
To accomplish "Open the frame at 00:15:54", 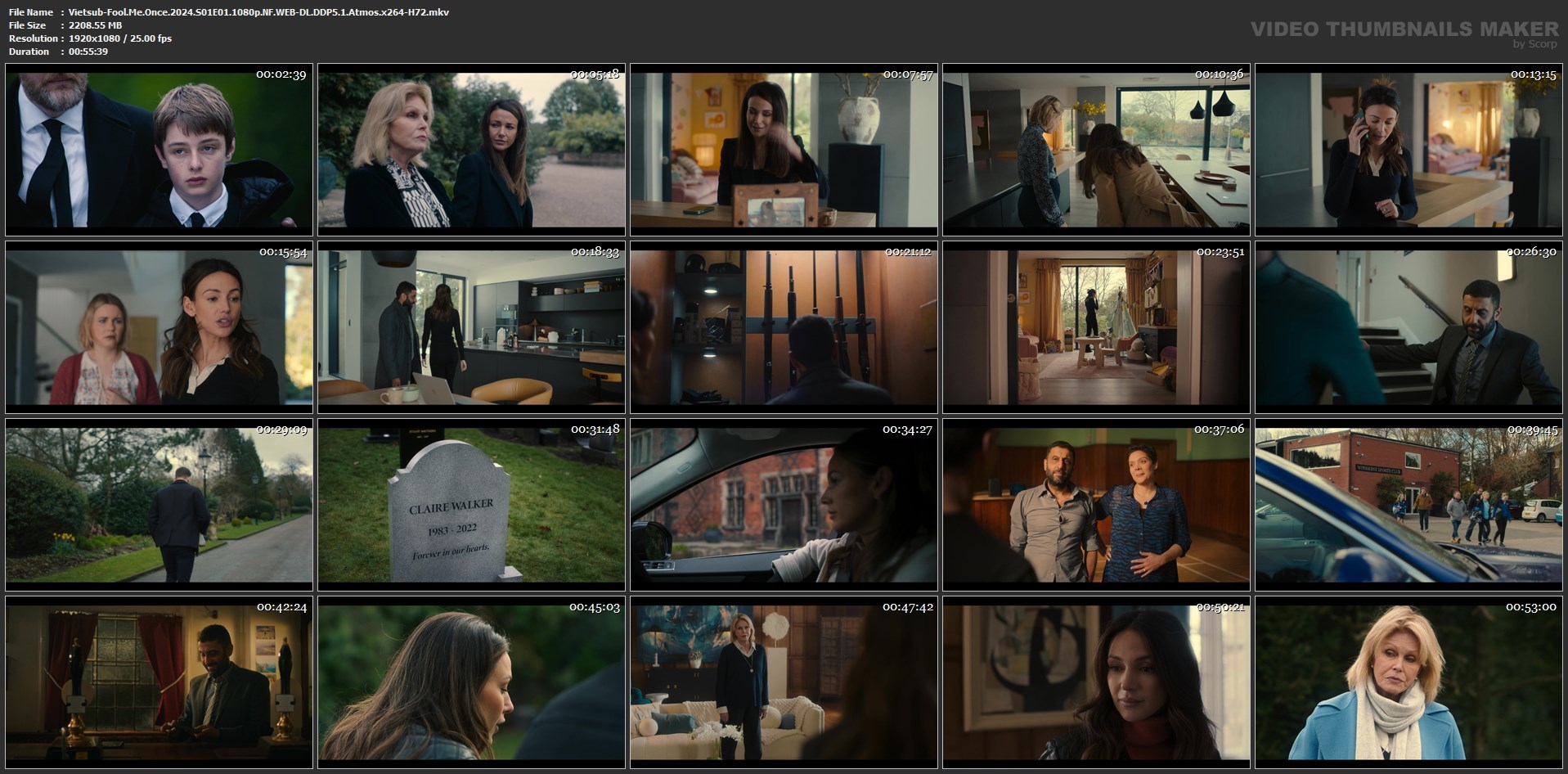I will point(159,327).
